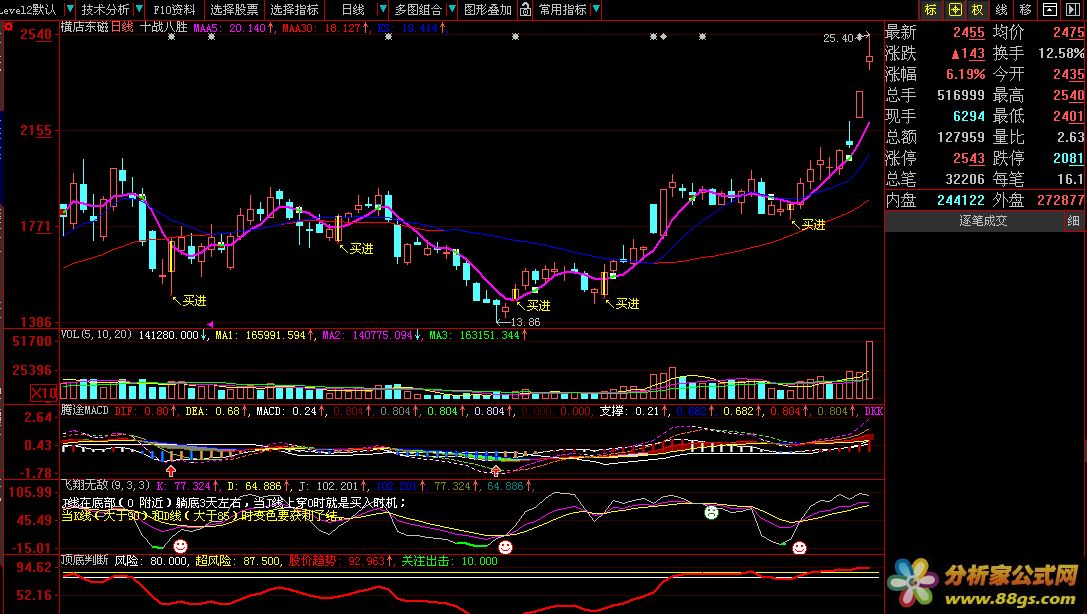This screenshot has width=1087, height=614.
Task: Click the green sad face on KDJ panel
Action: coord(711,513)
